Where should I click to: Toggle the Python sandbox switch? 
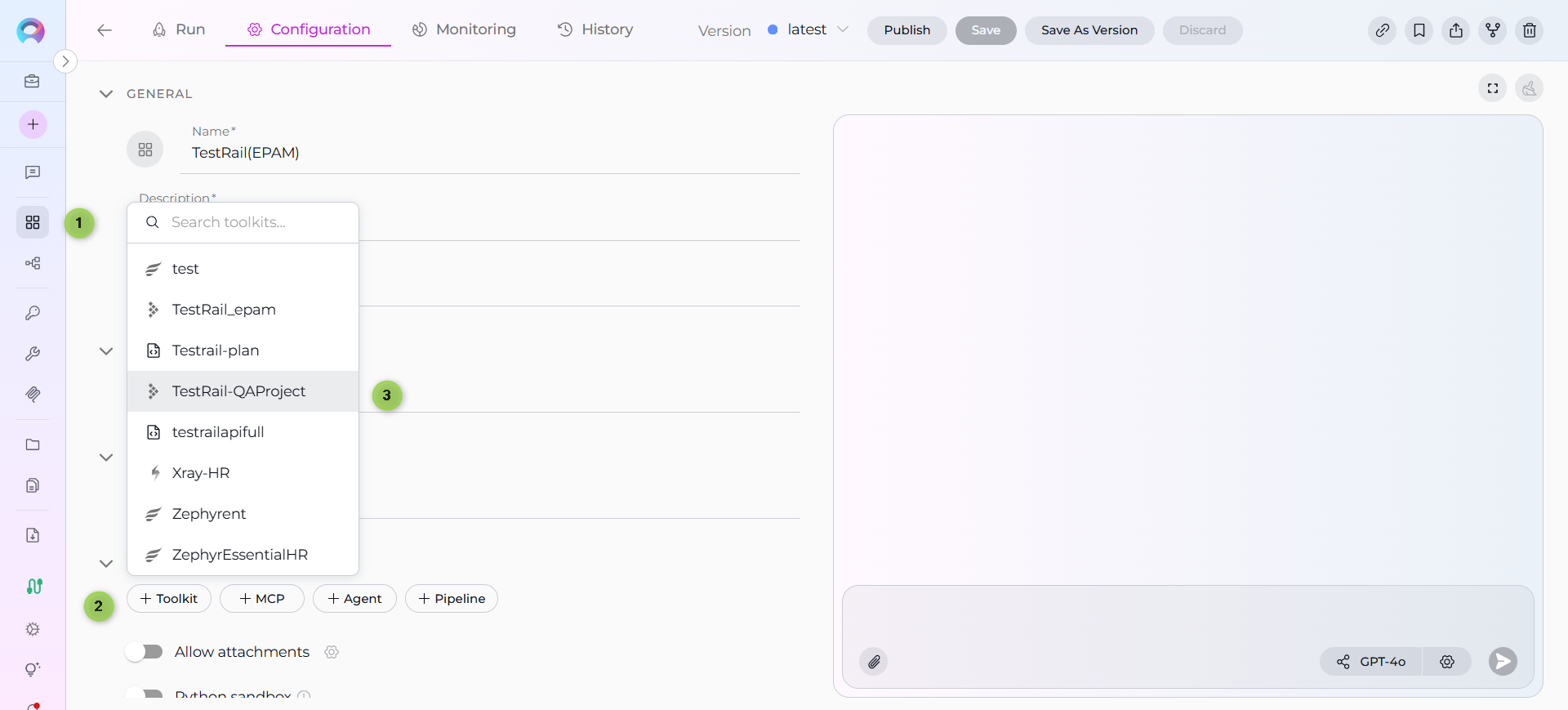[x=145, y=694]
